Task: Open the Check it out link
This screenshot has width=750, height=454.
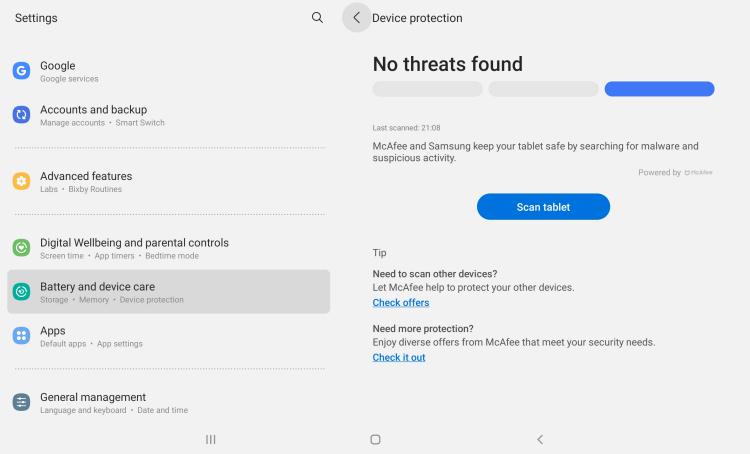Action: click(x=399, y=357)
